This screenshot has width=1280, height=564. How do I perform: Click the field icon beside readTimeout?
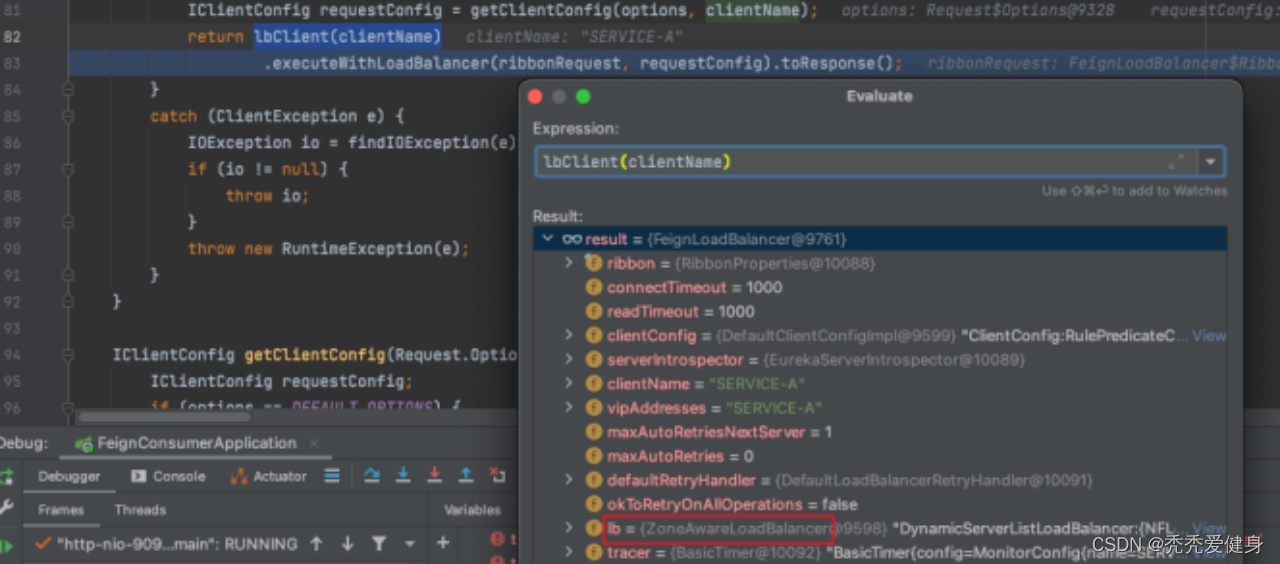coord(594,311)
